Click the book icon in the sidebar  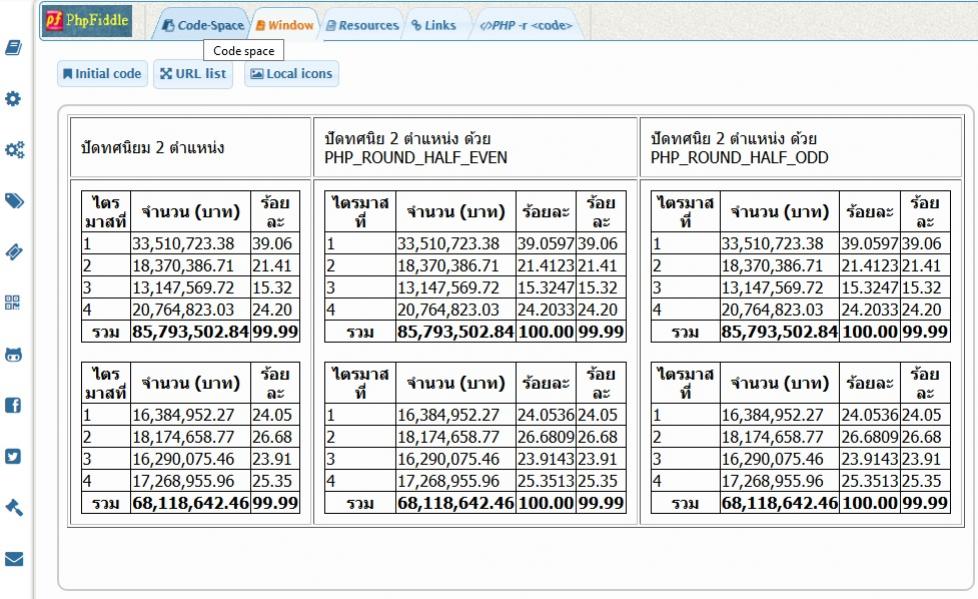click(x=14, y=48)
